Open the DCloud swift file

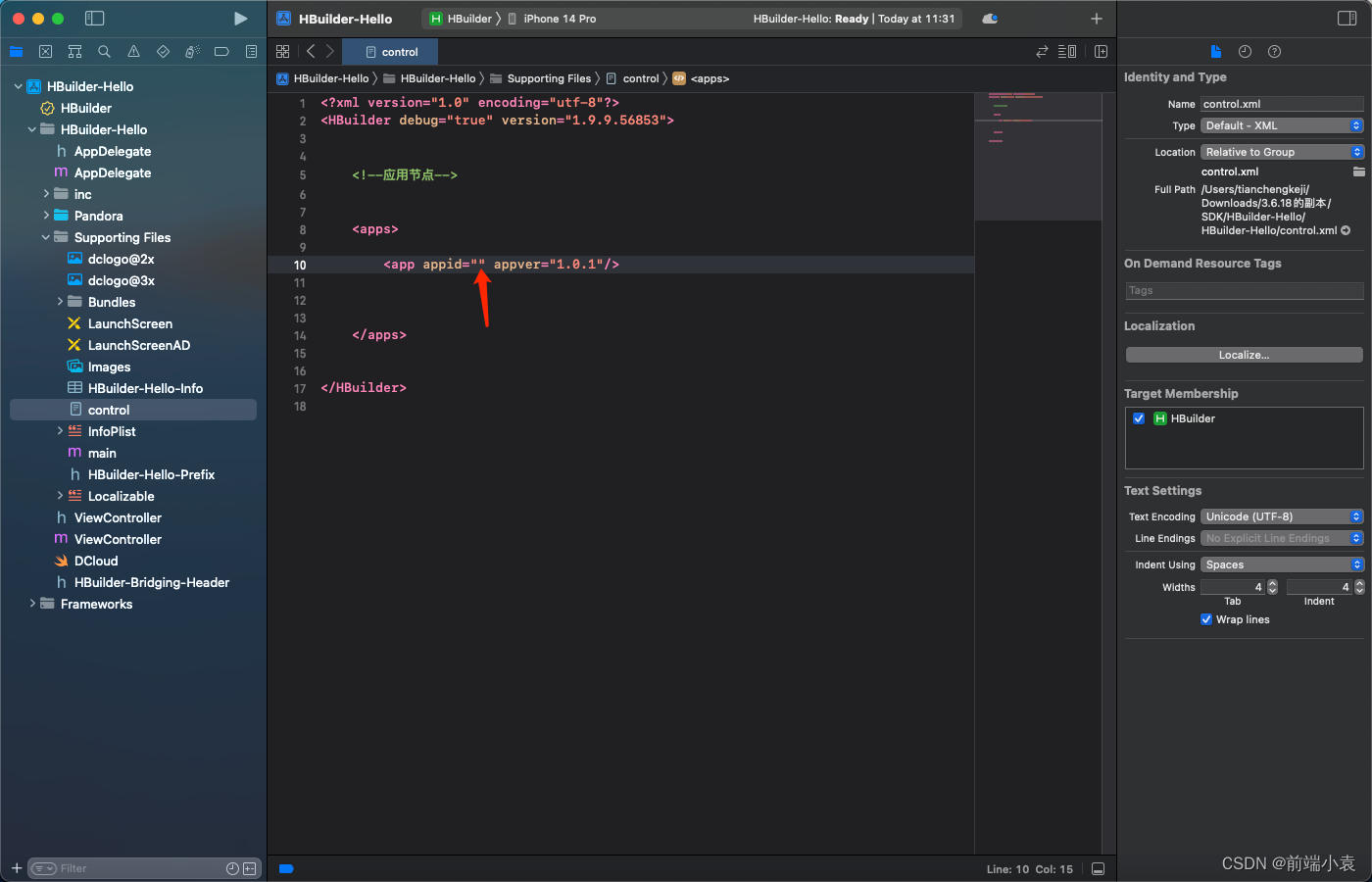86,561
